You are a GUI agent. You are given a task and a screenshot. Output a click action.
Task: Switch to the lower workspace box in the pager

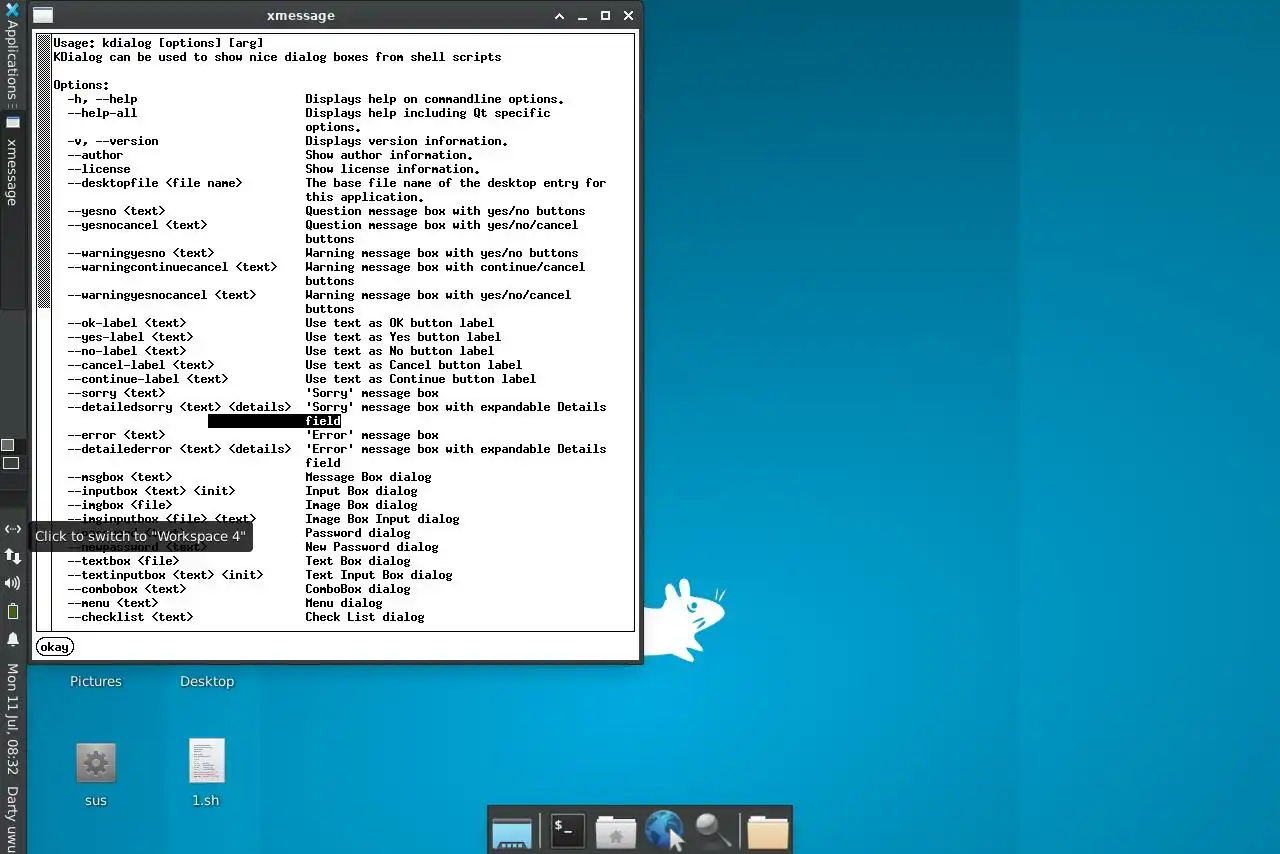pos(11,463)
